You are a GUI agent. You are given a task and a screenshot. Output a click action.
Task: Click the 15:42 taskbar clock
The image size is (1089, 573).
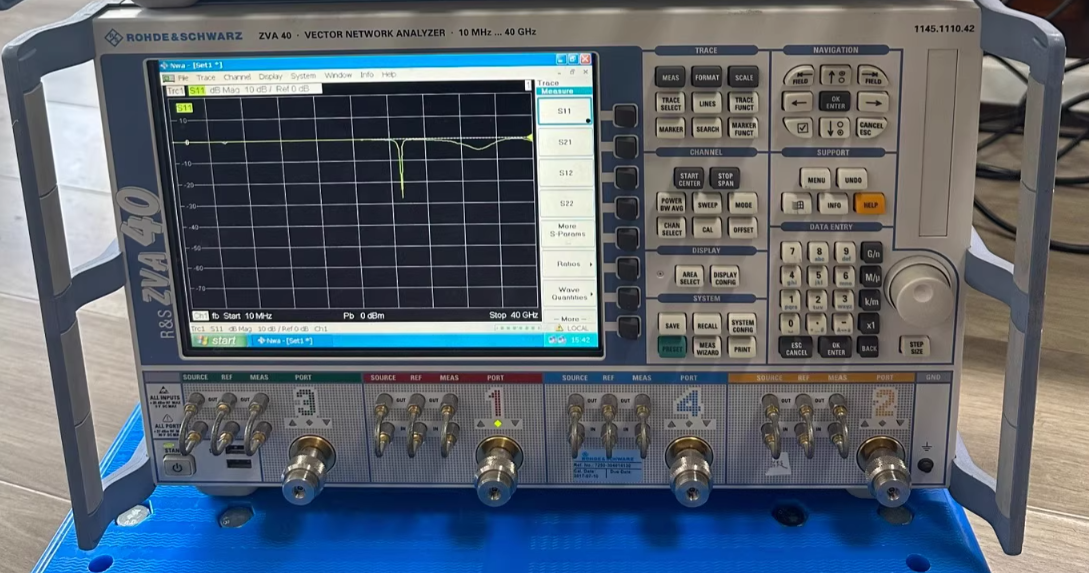580,340
